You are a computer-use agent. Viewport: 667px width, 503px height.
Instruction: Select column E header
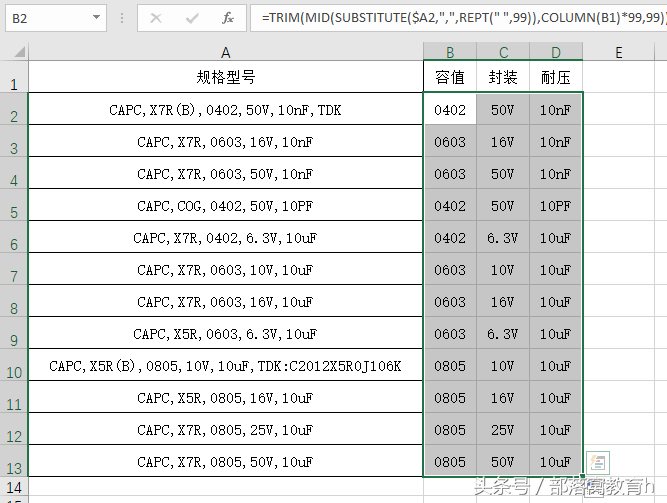point(618,52)
